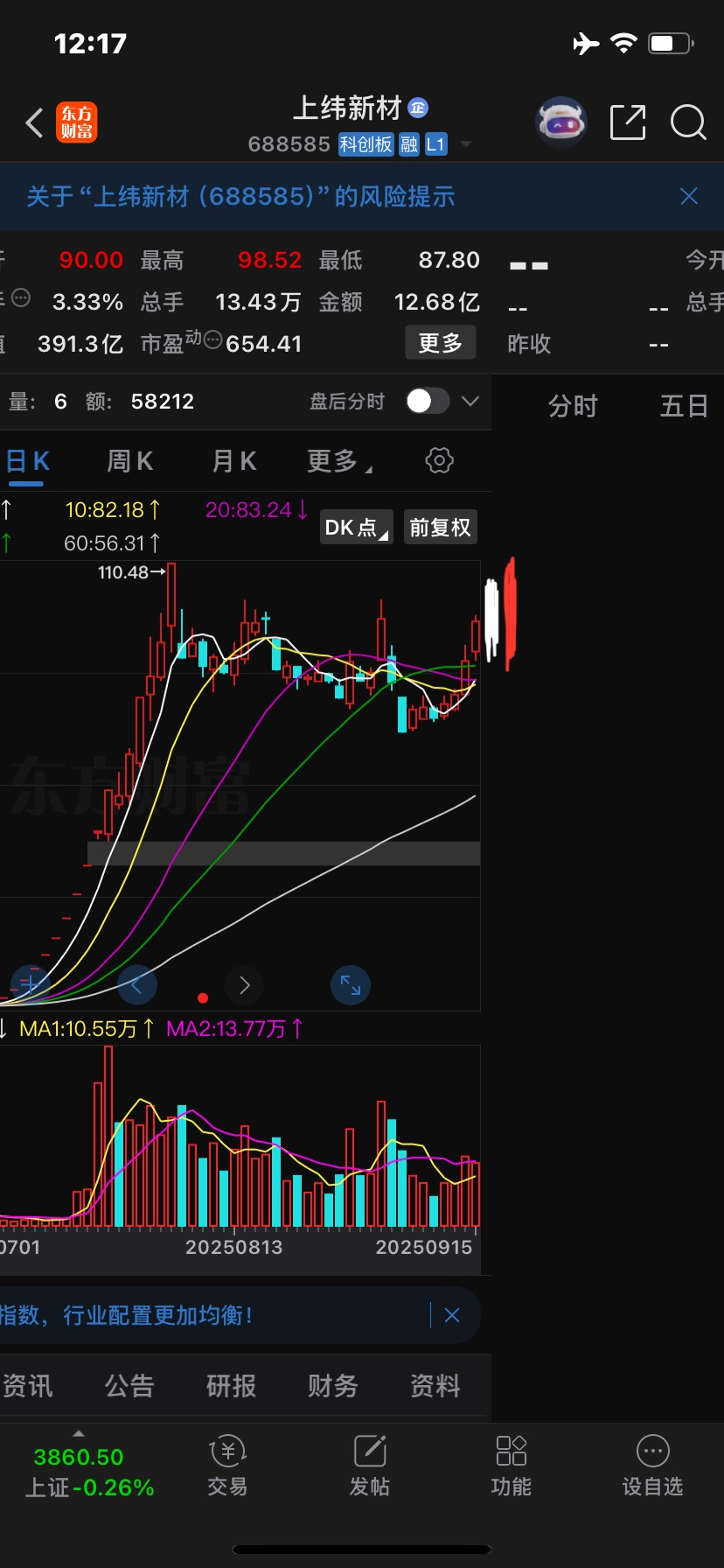Screen dimensions: 724x1568
Task: Tap the 10:82.18 moving average label
Action: [x=113, y=509]
